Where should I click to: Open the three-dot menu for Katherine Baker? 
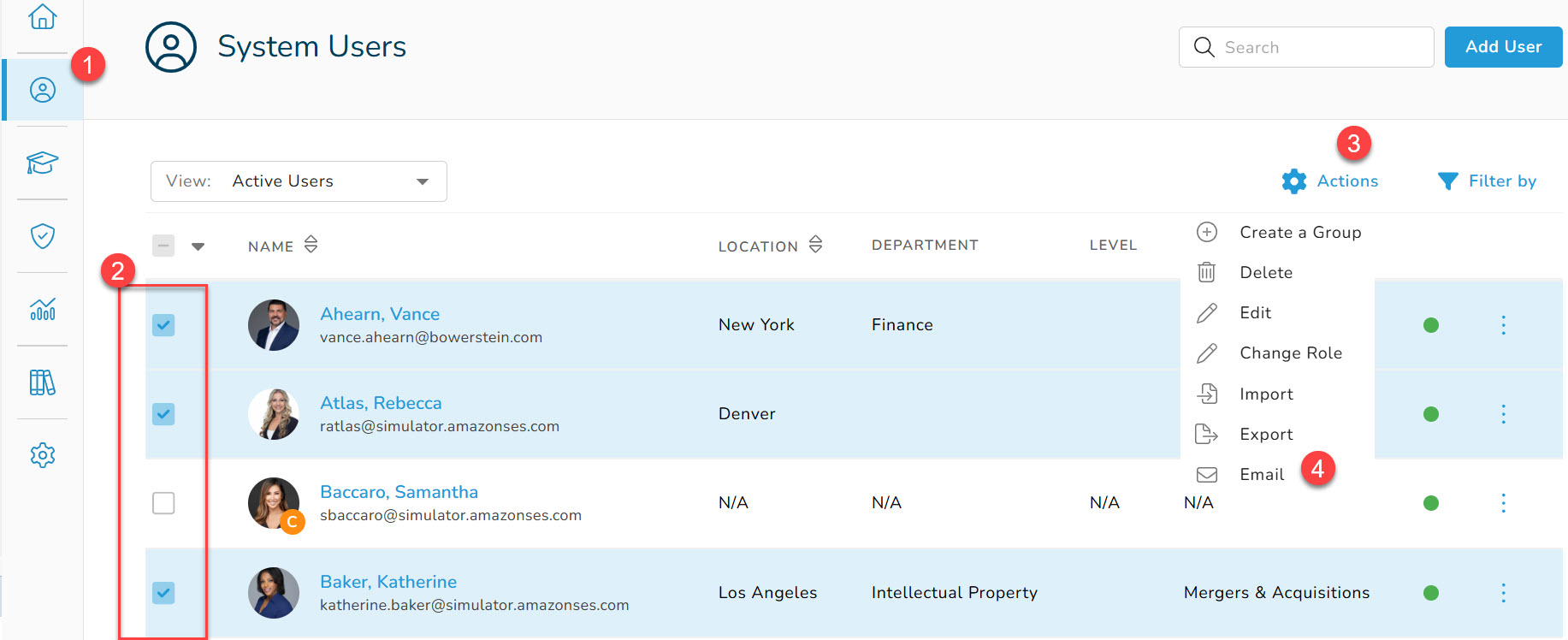pyautogui.click(x=1503, y=593)
